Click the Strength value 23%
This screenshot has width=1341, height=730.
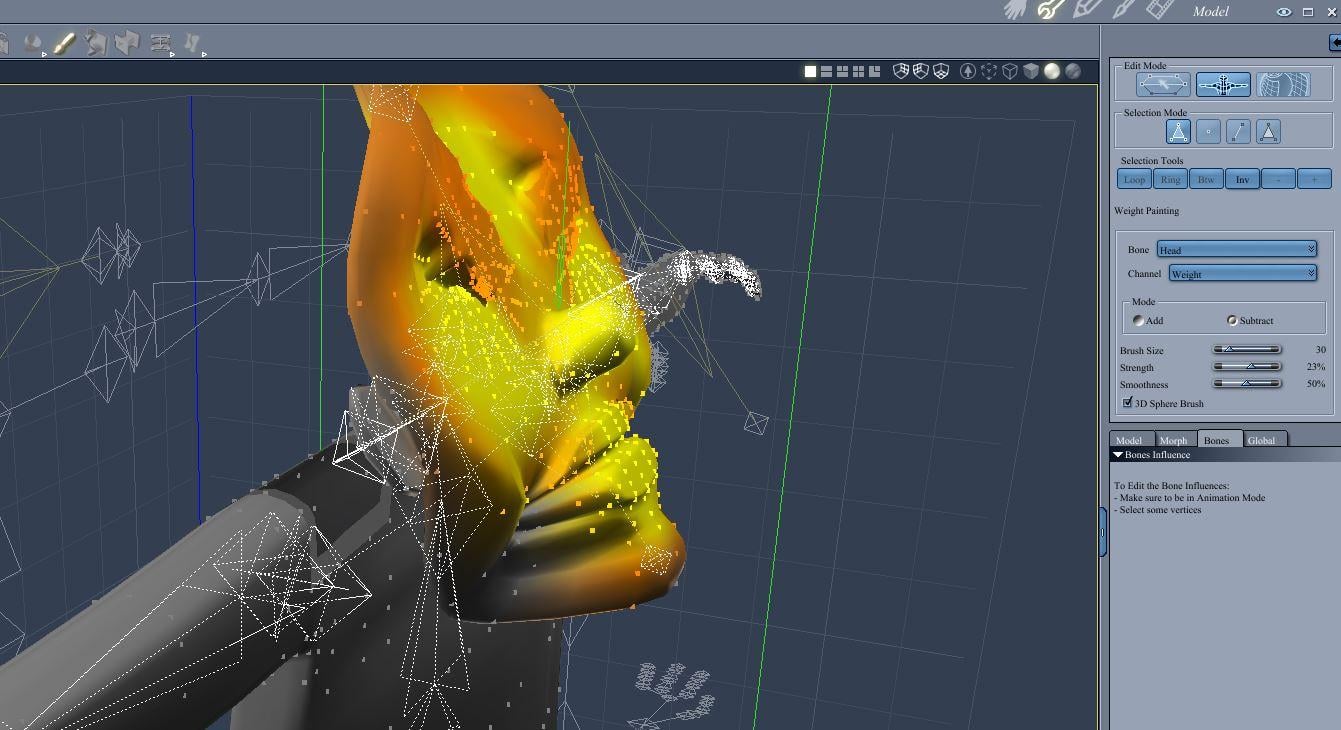(x=1316, y=367)
